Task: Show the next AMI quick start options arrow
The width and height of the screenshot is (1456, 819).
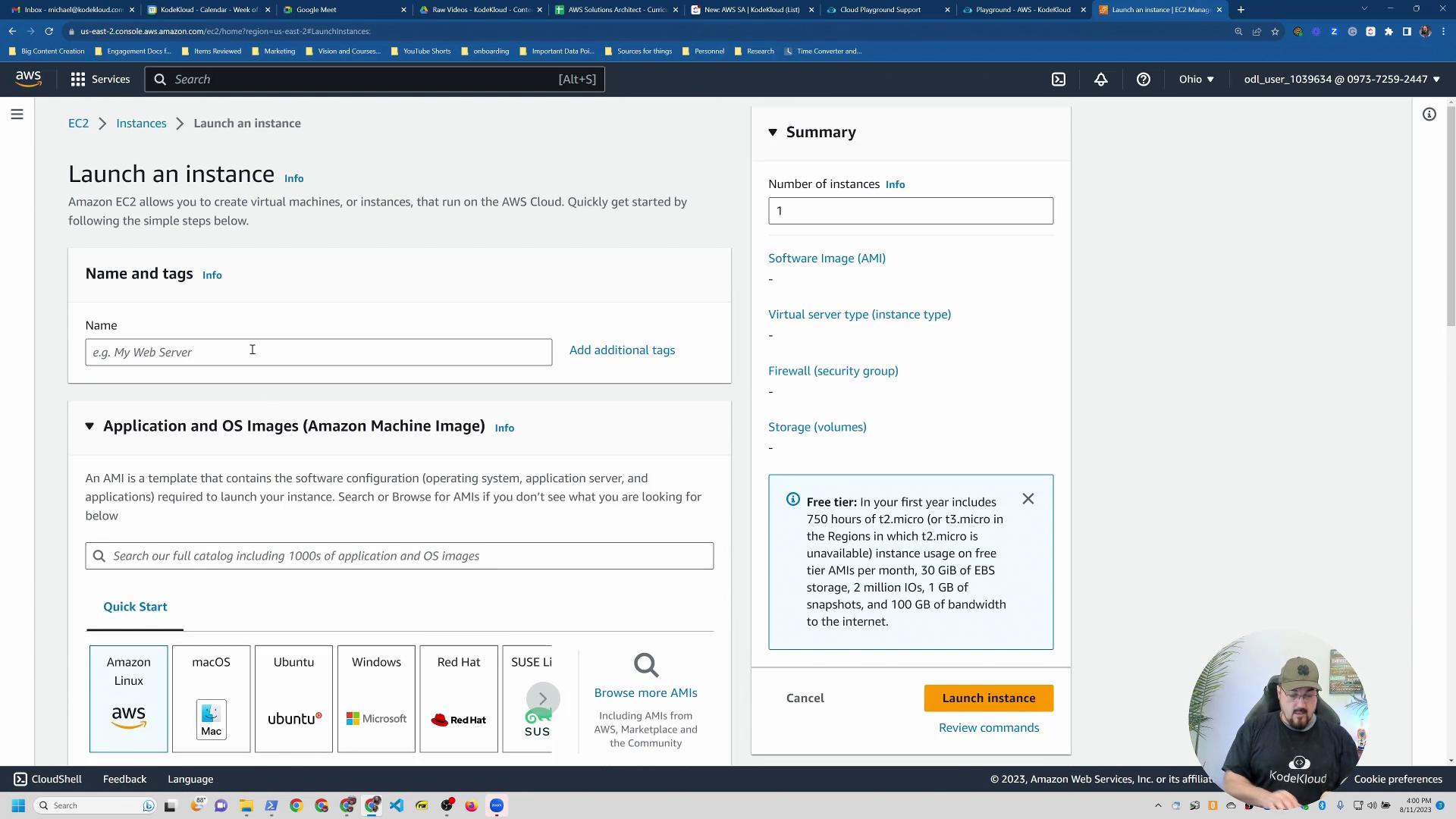Action: [543, 698]
